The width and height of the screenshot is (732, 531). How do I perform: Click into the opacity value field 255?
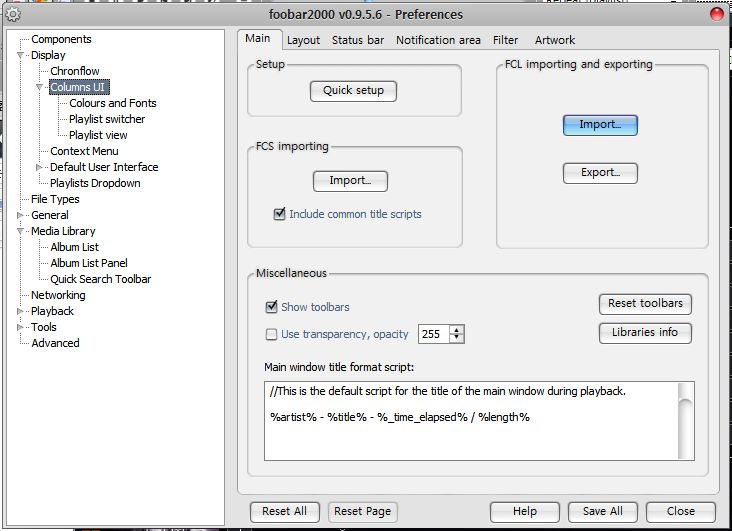point(434,334)
